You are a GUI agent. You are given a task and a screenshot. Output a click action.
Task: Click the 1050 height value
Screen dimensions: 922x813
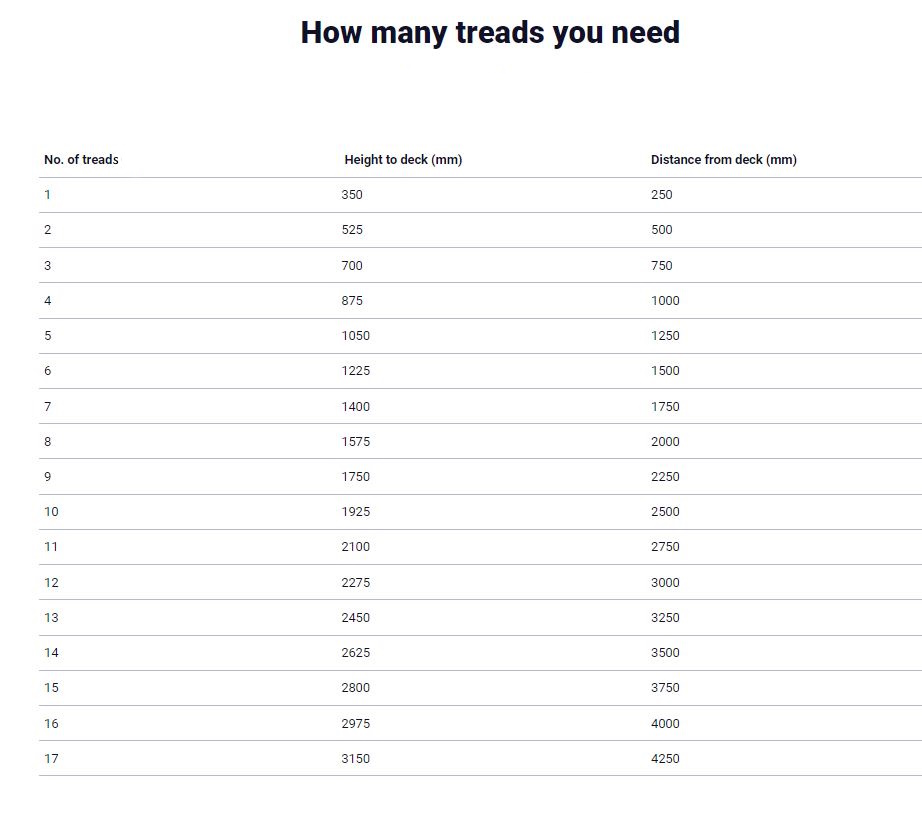point(355,336)
